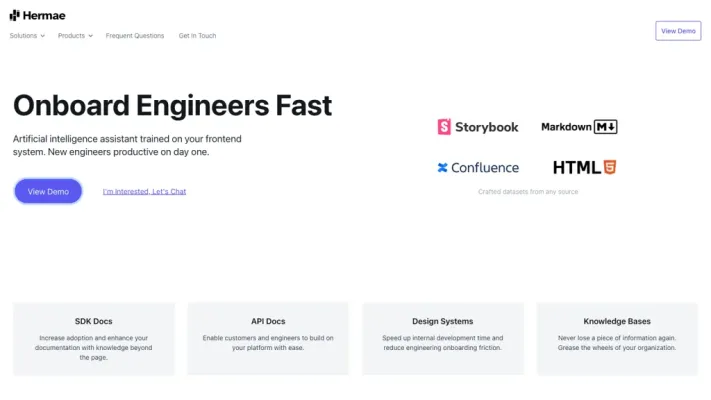
Task: Click the Hermae logo icon
Action: click(x=15, y=15)
